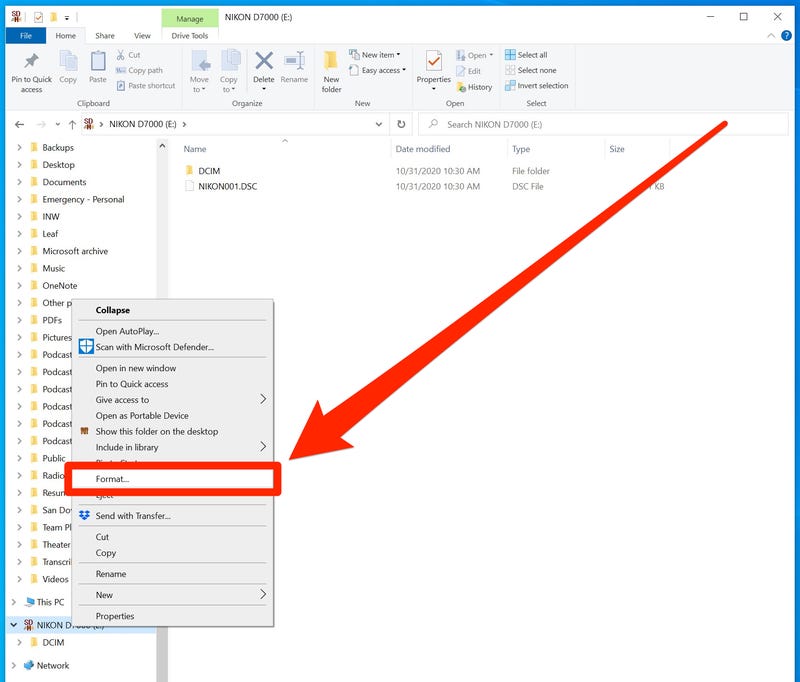Switch to the Share ribbon tab
The height and width of the screenshot is (682, 800).
pos(105,36)
